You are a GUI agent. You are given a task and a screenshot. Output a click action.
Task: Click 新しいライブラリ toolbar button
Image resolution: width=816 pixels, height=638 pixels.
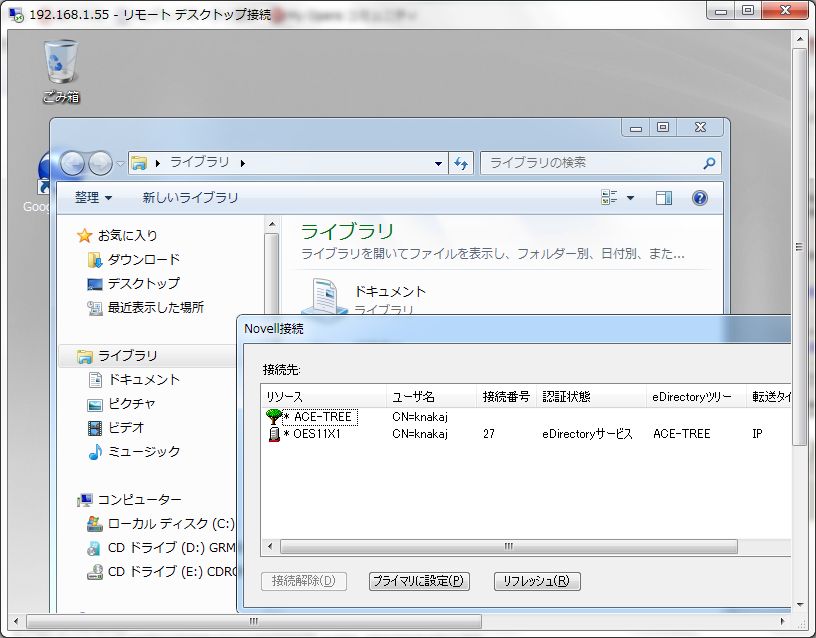[190, 198]
